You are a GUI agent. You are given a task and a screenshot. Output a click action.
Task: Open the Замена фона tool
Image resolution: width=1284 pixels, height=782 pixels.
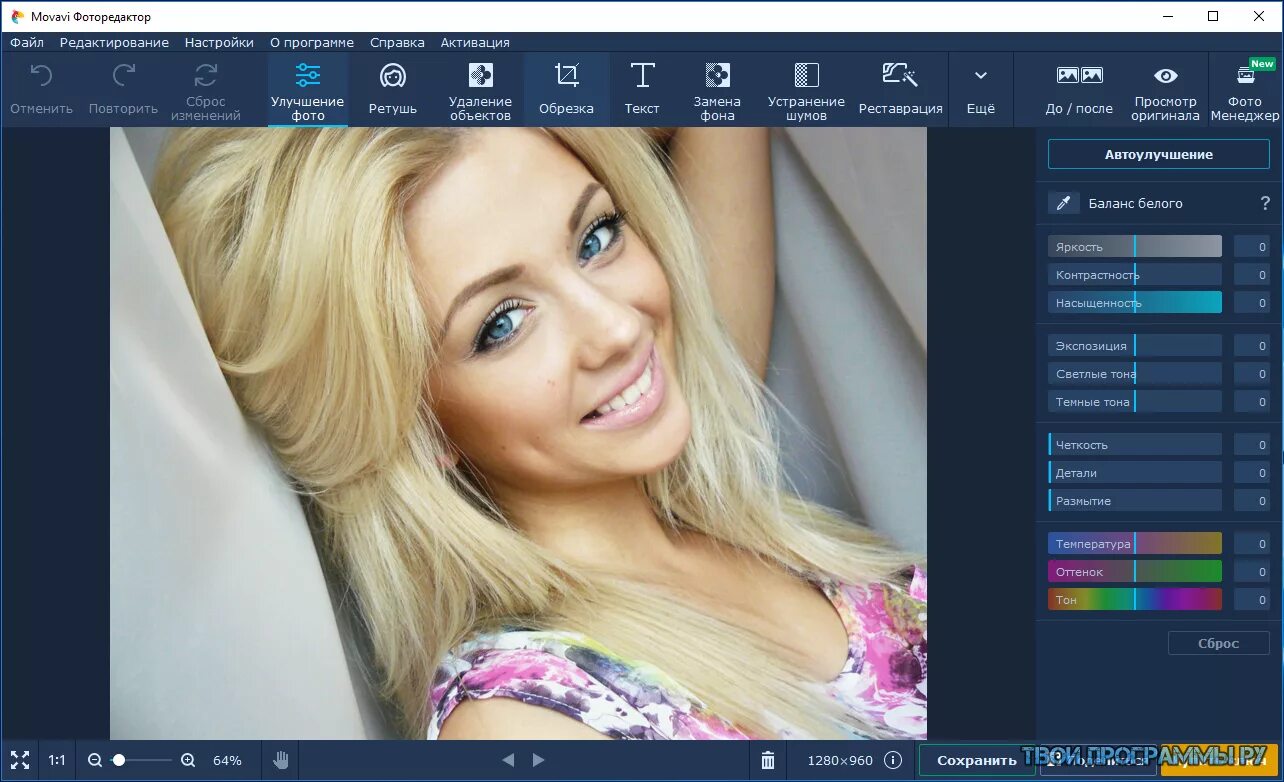coord(717,89)
